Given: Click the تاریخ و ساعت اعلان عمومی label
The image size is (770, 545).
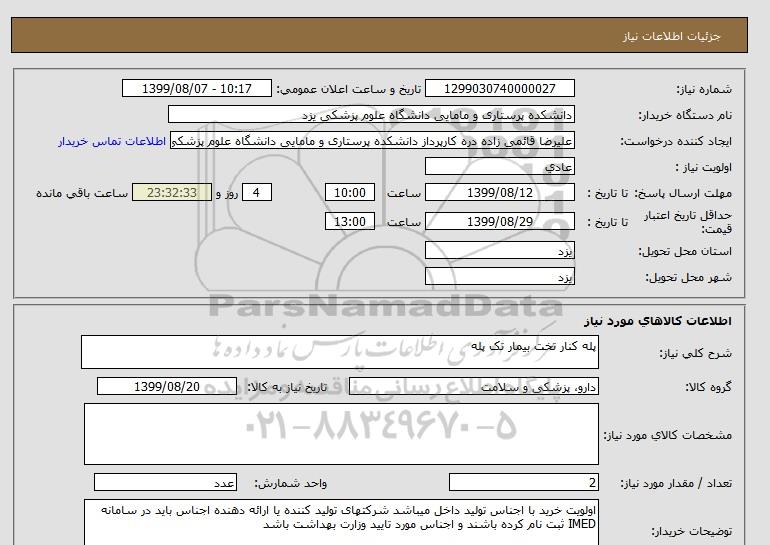Looking at the screenshot, I should (349, 89).
